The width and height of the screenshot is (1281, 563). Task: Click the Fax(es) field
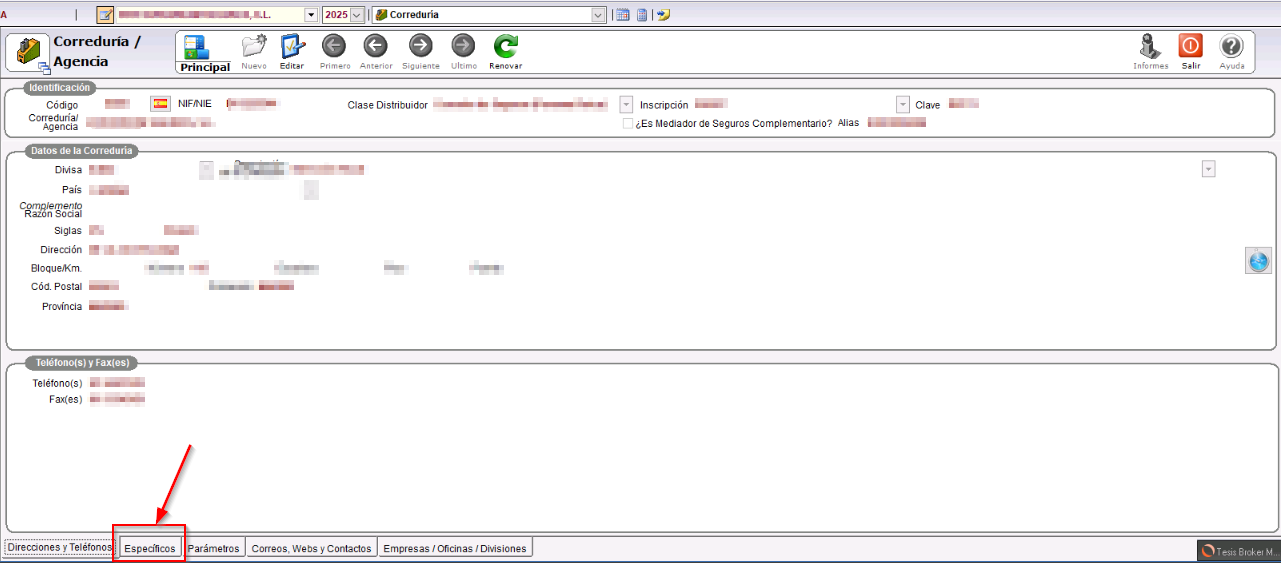117,399
